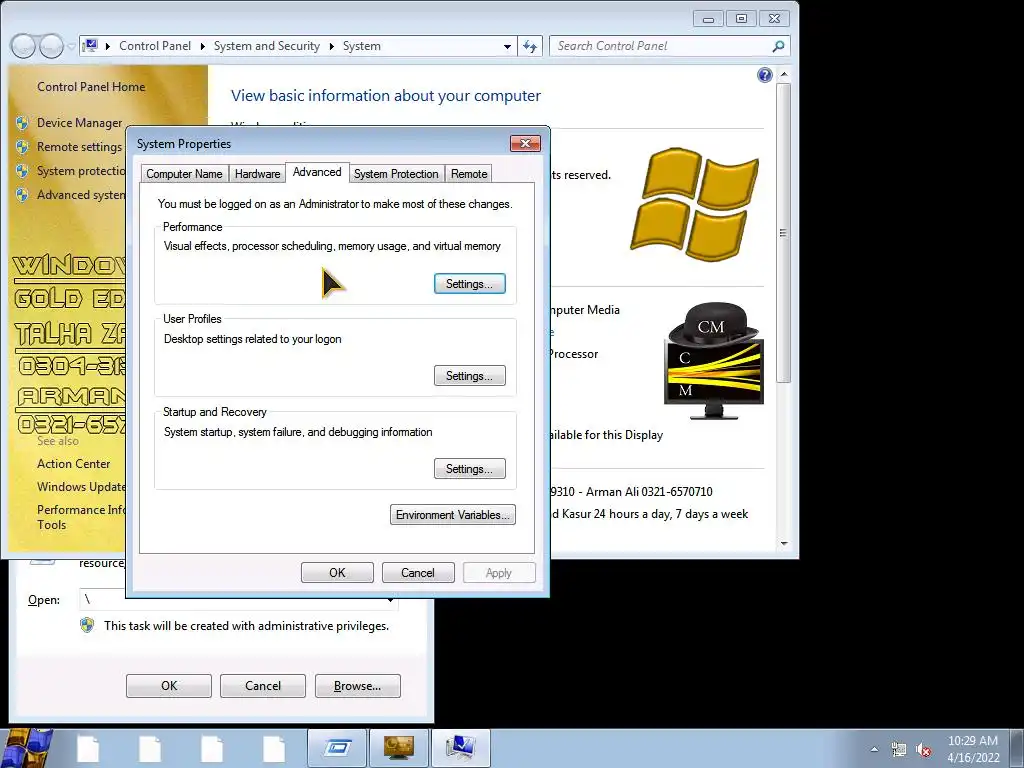Open taskbar clock and date

(x=972, y=749)
